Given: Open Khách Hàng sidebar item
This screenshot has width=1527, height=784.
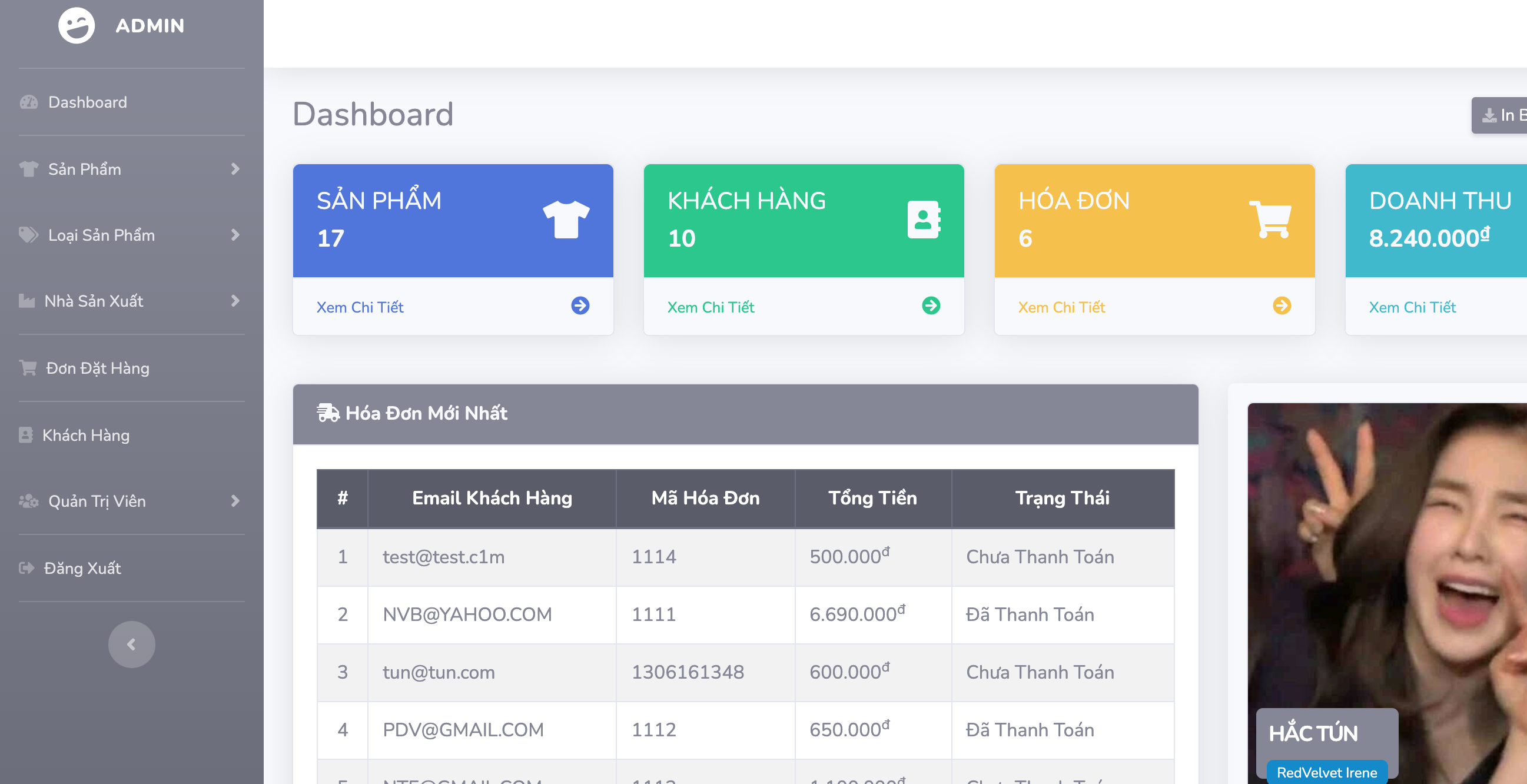Looking at the screenshot, I should click(85, 435).
